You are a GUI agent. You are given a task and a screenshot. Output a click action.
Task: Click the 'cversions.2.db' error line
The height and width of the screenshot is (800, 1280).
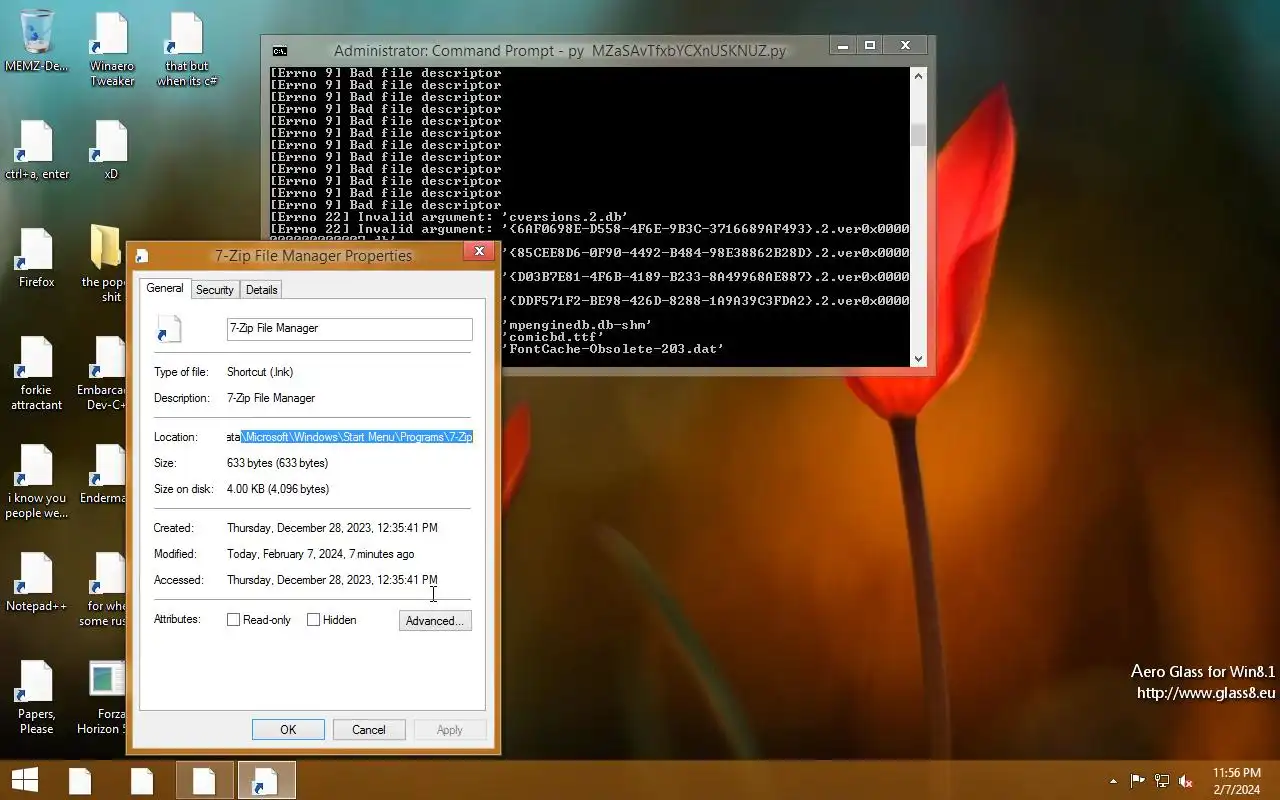(x=449, y=217)
